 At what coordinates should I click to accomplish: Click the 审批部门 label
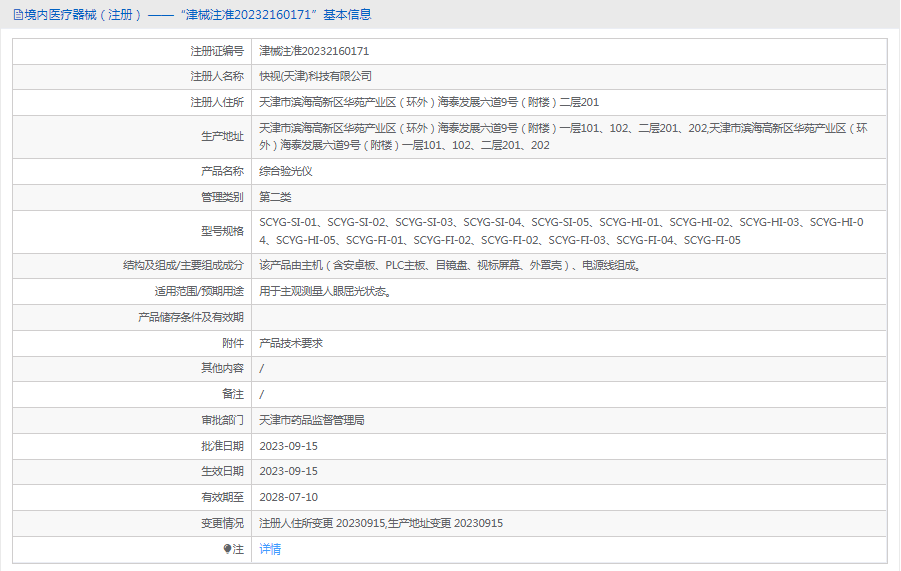click(222, 420)
